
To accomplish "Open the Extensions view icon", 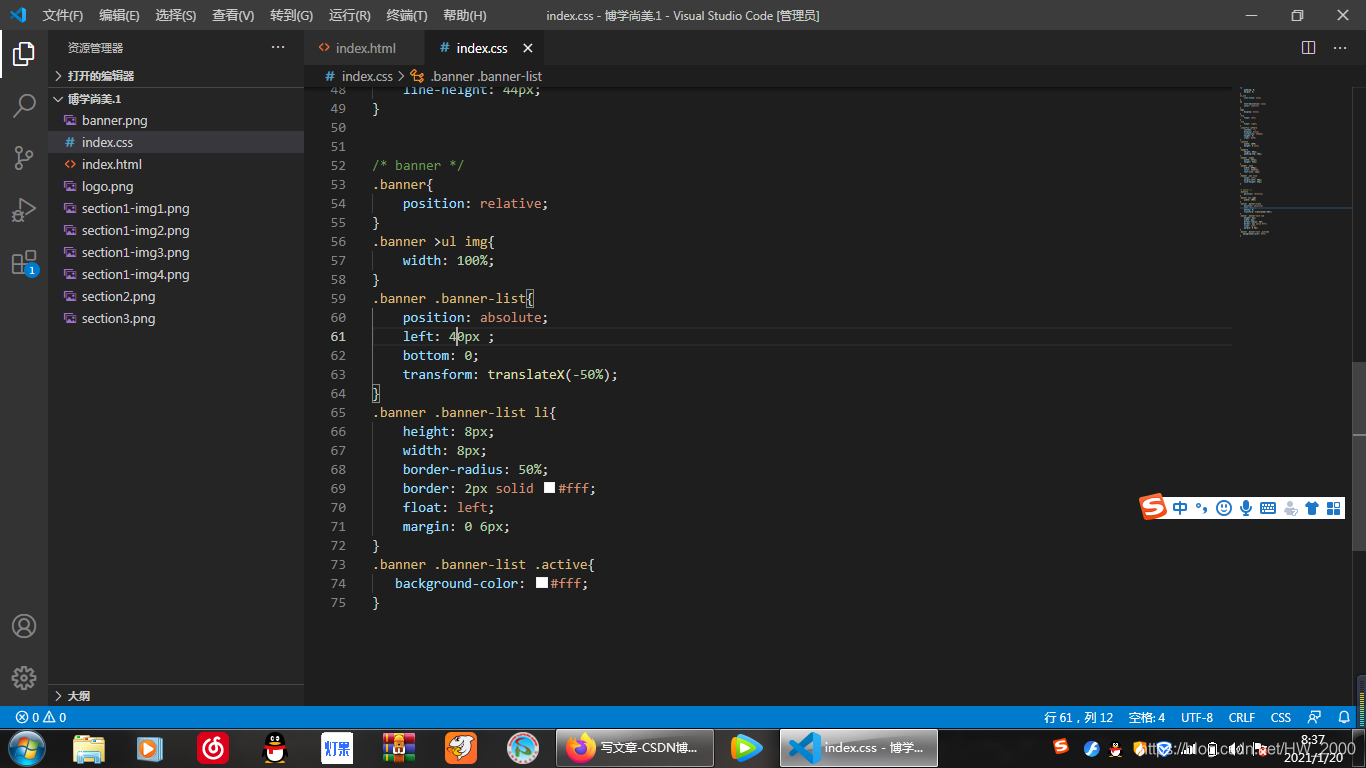I will point(24,263).
